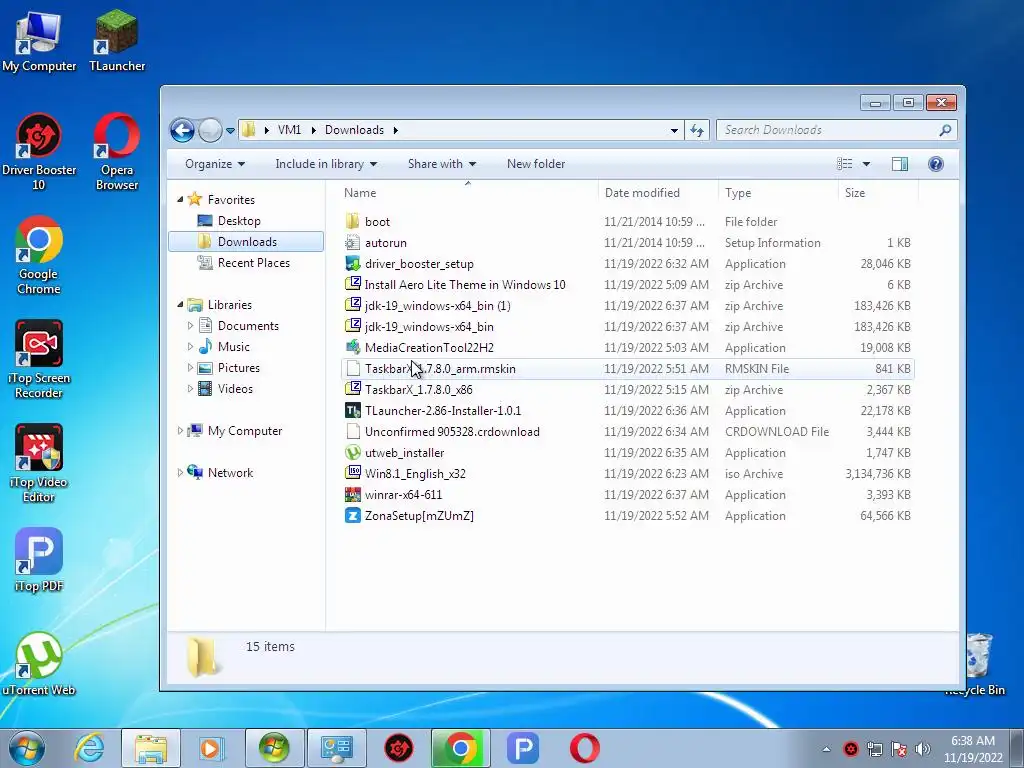Open Internet Explorer from the taskbar
The image size is (1024, 768).
point(89,748)
